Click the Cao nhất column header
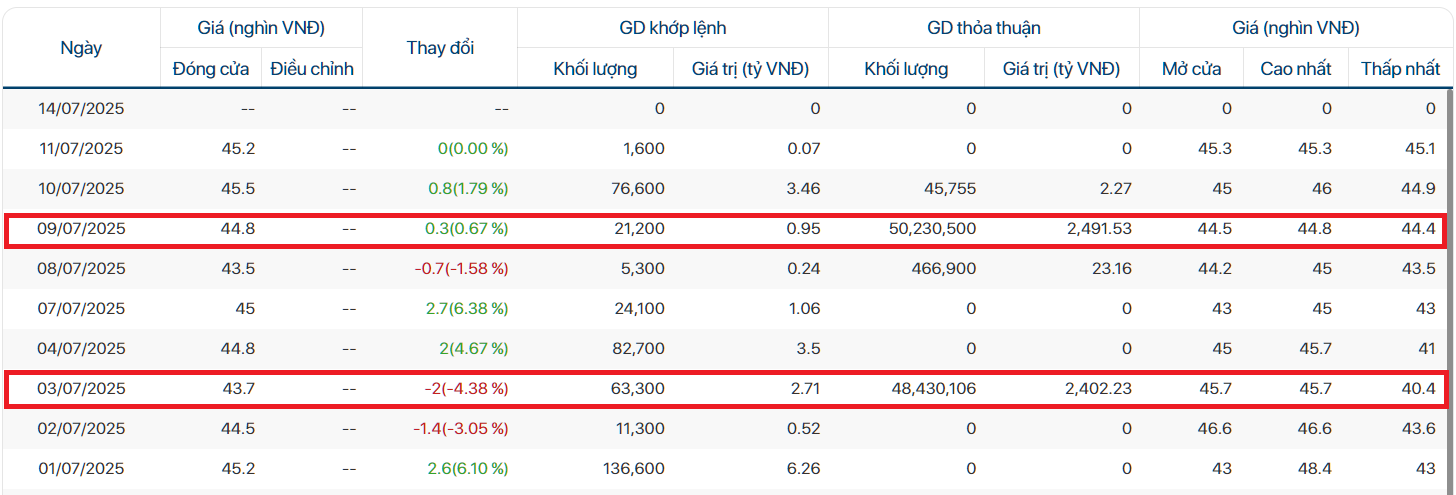 (1297, 69)
